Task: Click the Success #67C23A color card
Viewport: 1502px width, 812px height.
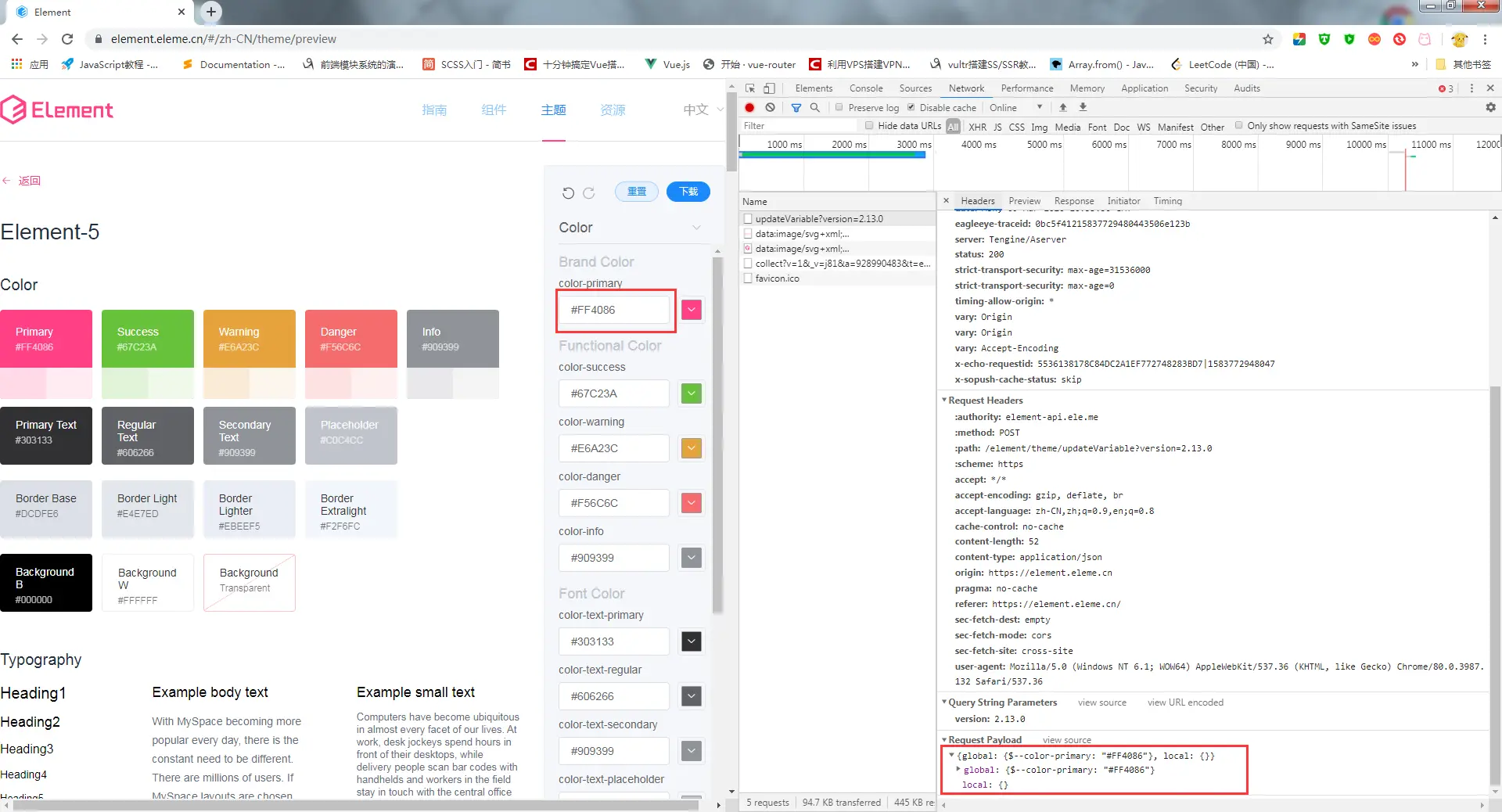Action: [x=148, y=339]
